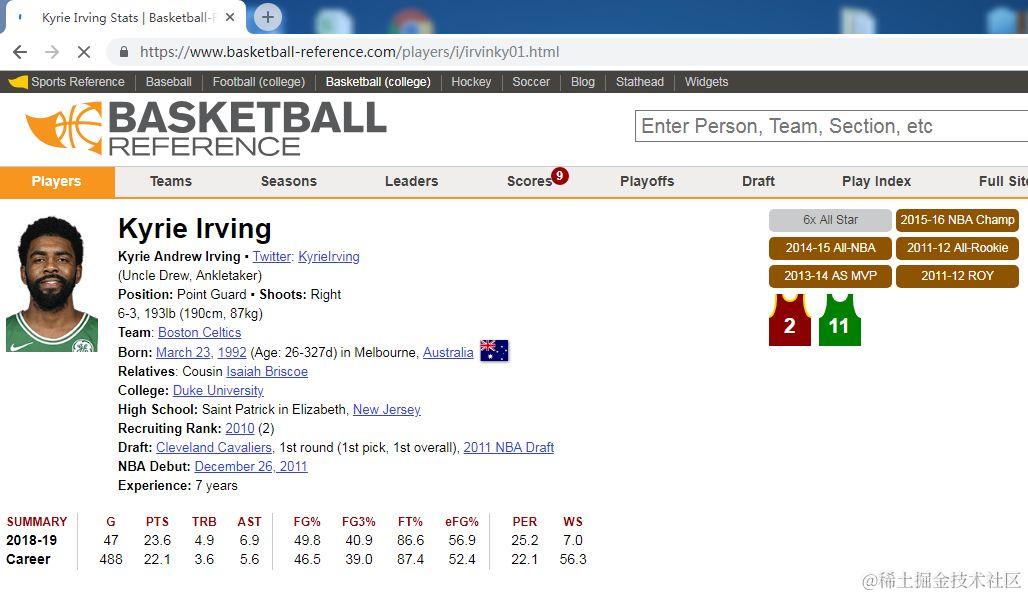Click the Career WS value 56.3

573,559
